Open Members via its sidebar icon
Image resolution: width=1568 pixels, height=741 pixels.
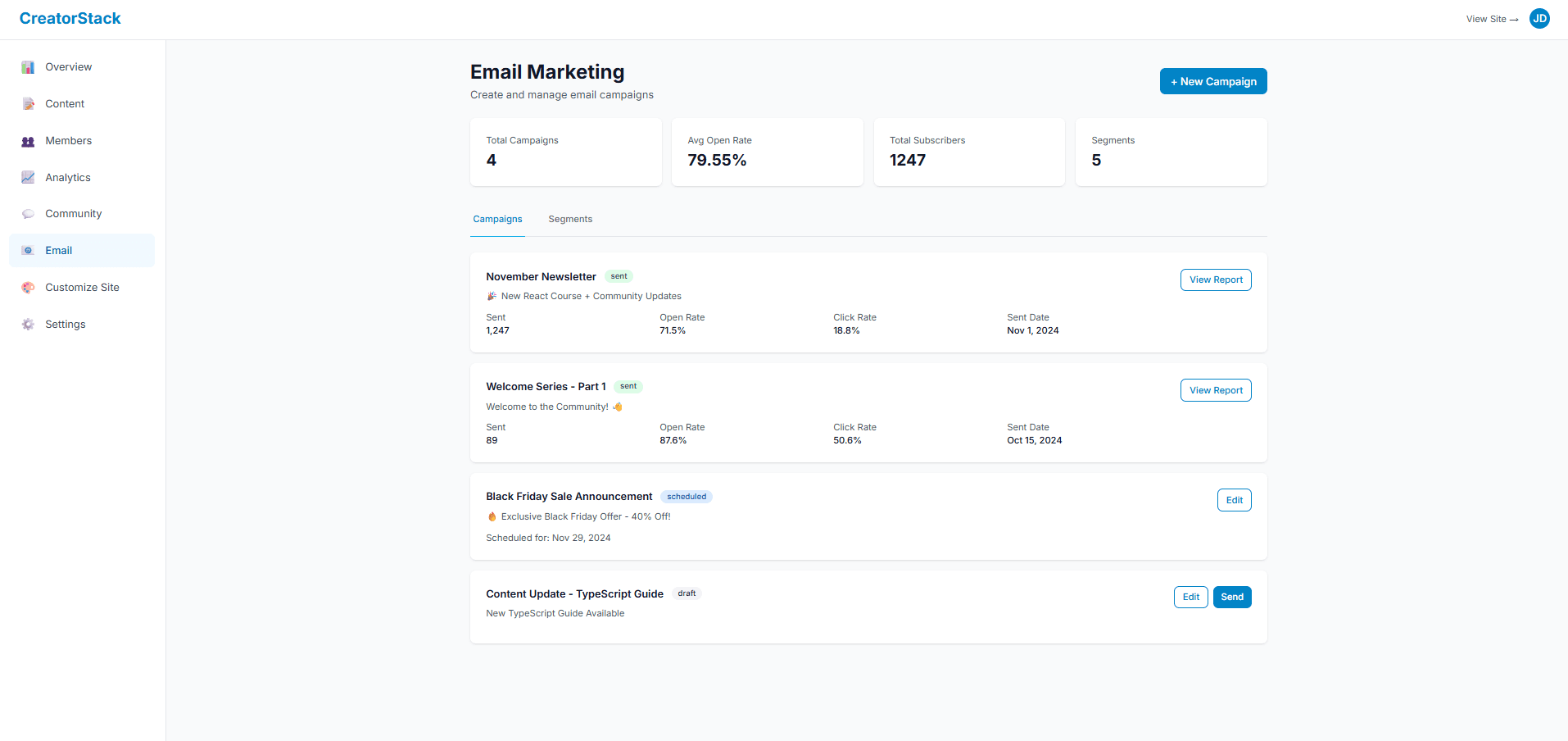(28, 140)
